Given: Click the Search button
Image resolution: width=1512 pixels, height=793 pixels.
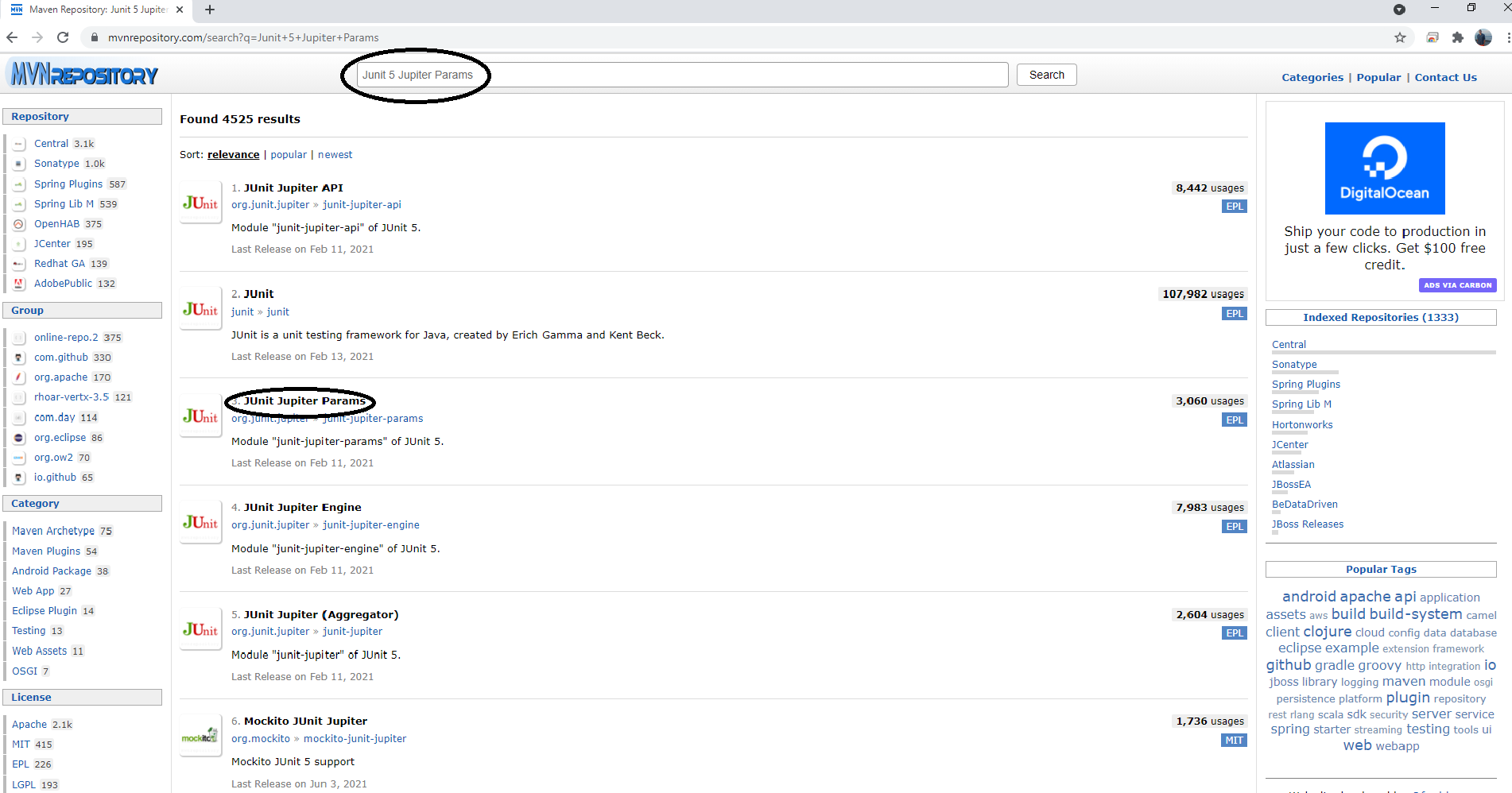Looking at the screenshot, I should point(1046,75).
